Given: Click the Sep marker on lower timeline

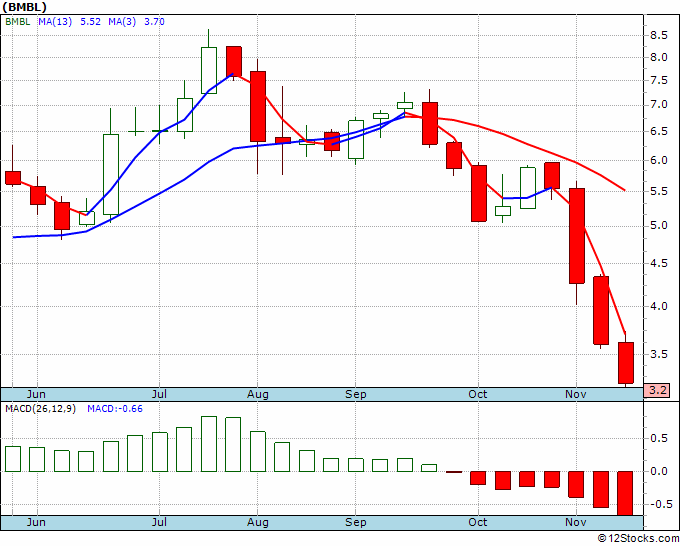Looking at the screenshot, I should point(356,522).
